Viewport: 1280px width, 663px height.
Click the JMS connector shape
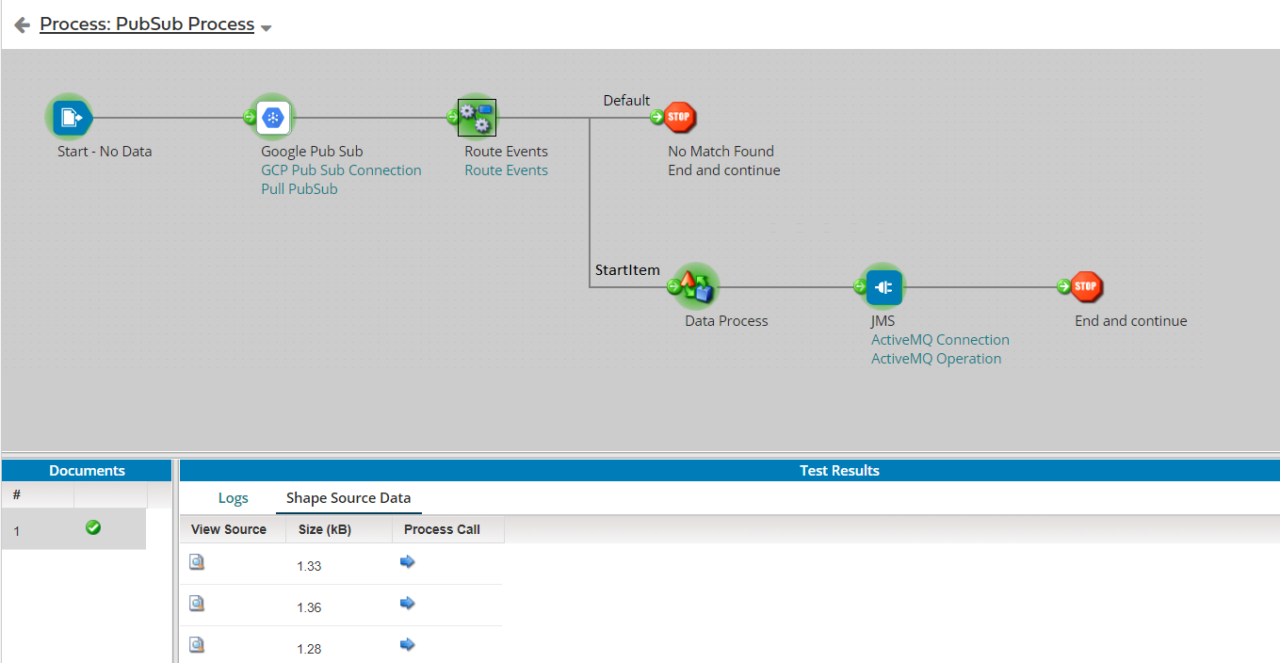pyautogui.click(x=883, y=286)
